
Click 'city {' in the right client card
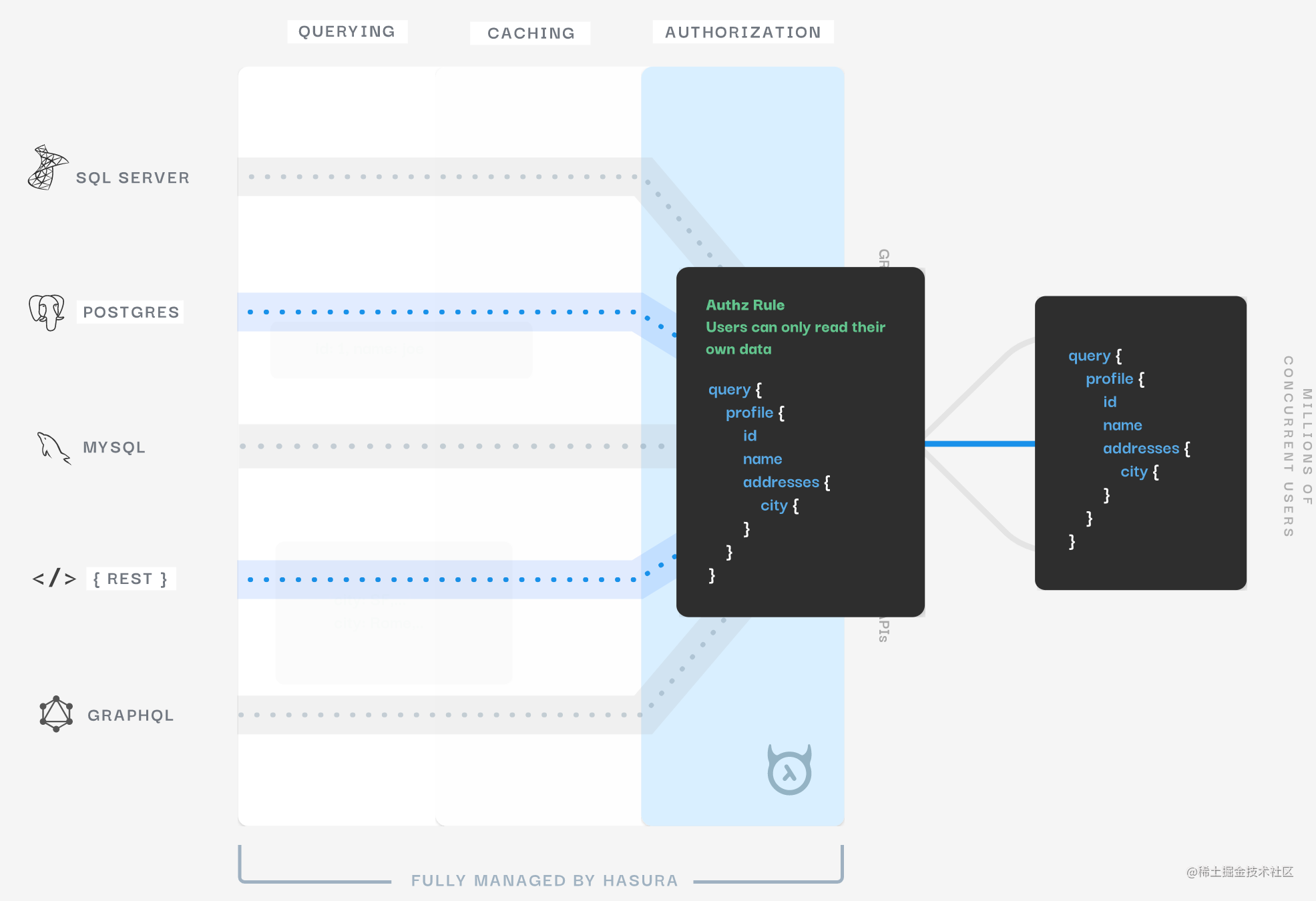tap(1140, 471)
